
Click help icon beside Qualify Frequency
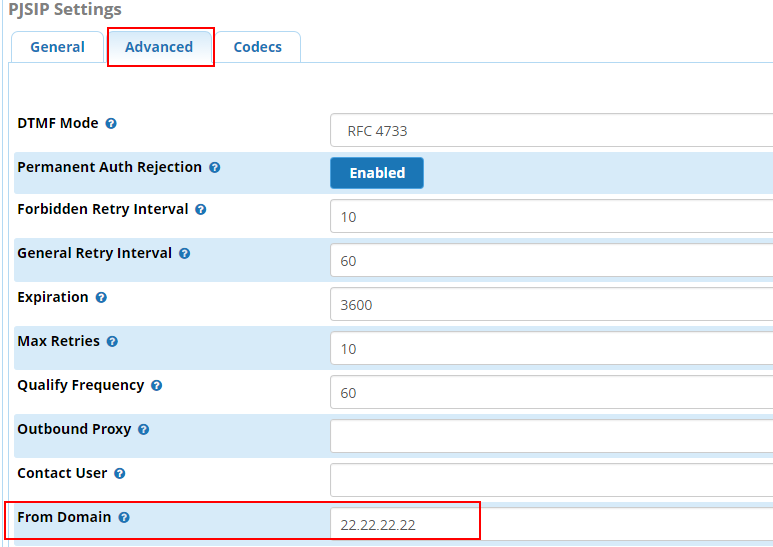(157, 386)
